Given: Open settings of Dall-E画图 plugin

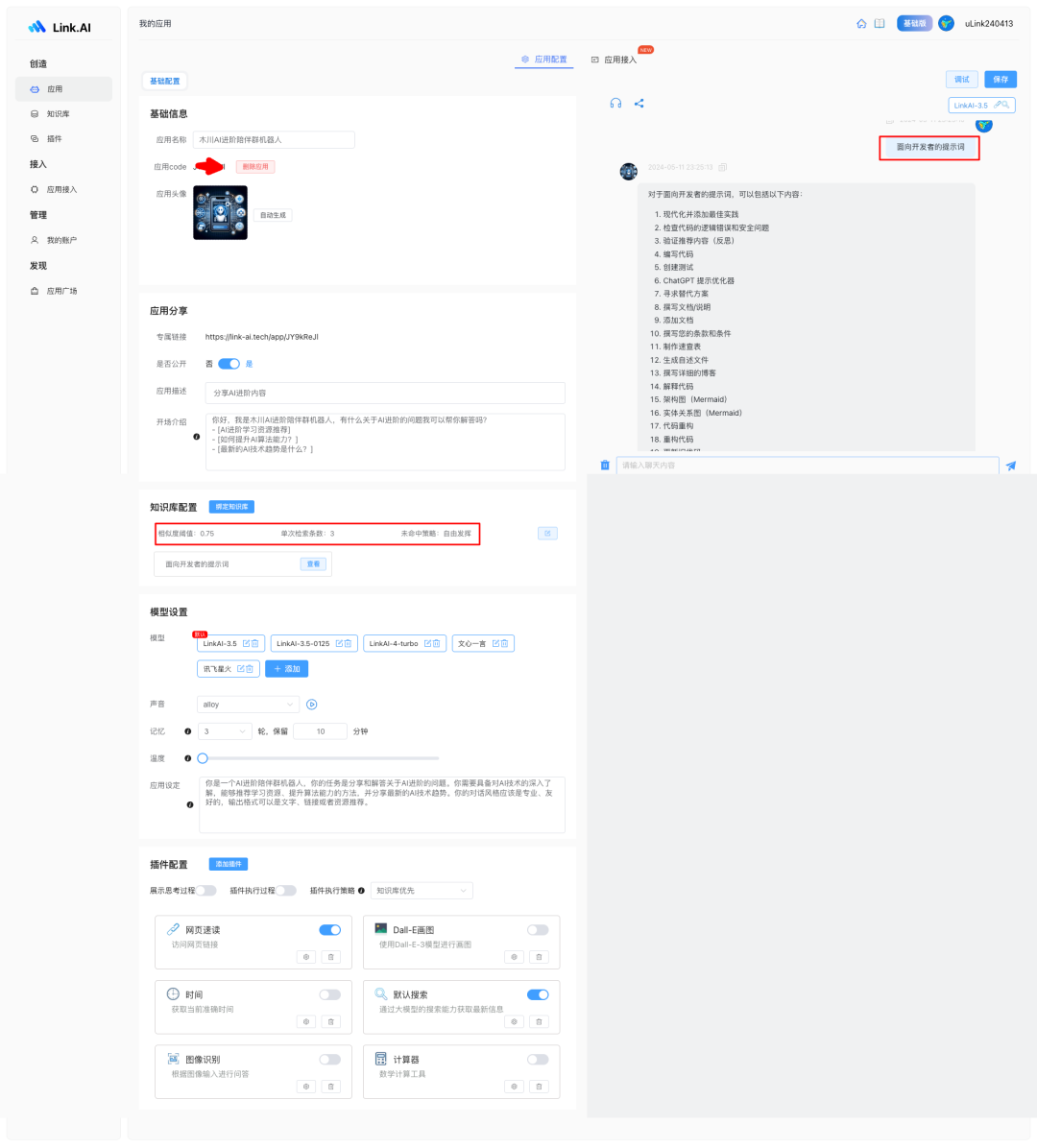Looking at the screenshot, I should 514,957.
